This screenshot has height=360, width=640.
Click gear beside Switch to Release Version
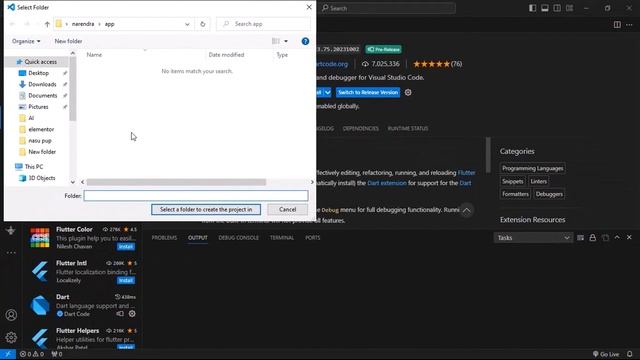point(408,93)
